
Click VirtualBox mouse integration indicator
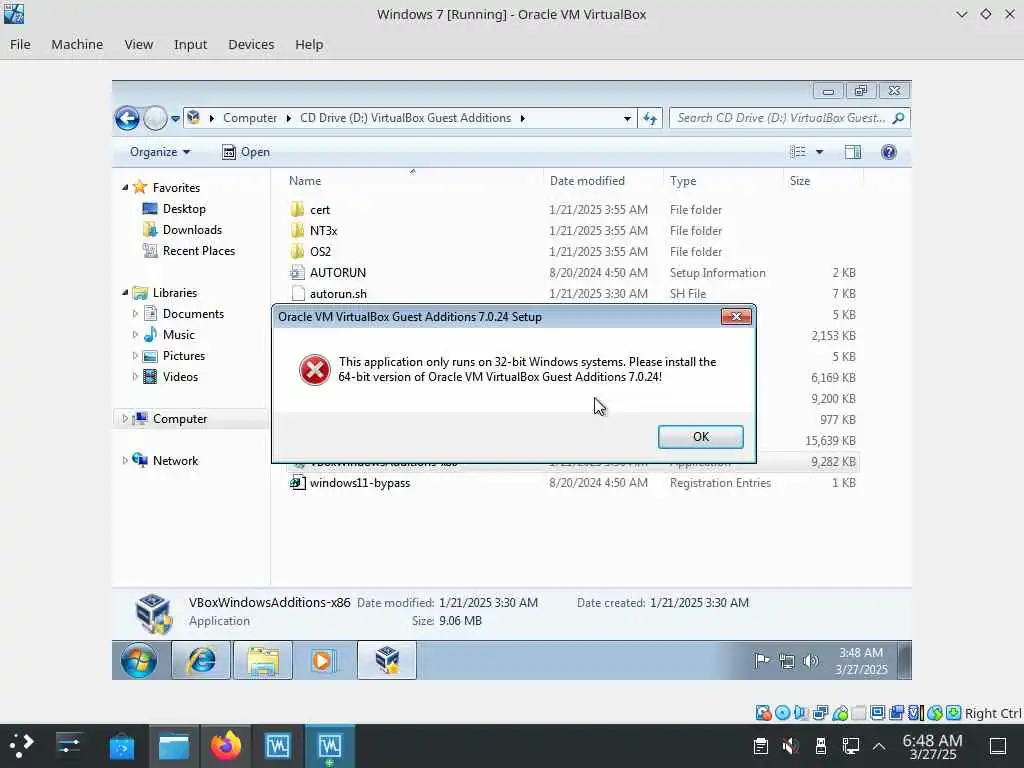click(x=935, y=712)
